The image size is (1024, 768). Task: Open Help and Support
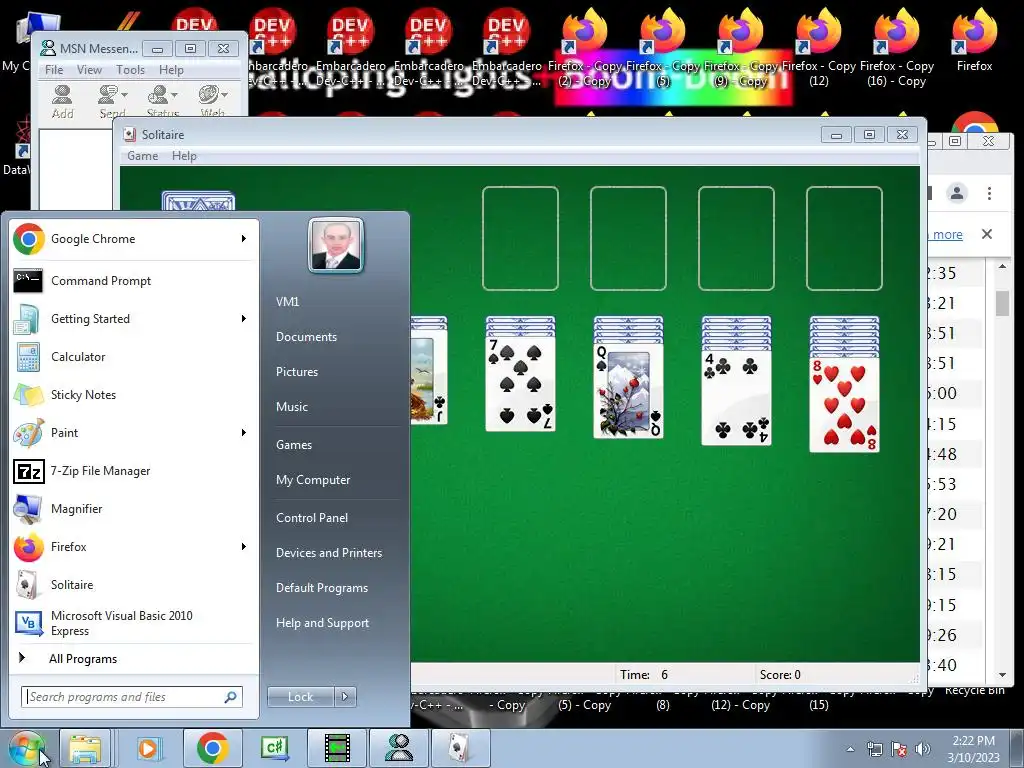pyautogui.click(x=322, y=623)
